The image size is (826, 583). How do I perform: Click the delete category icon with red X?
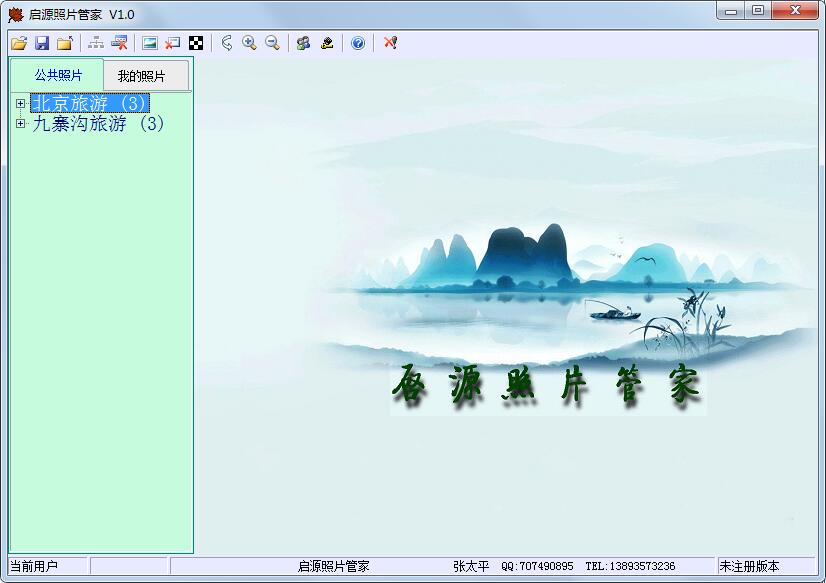tap(120, 43)
